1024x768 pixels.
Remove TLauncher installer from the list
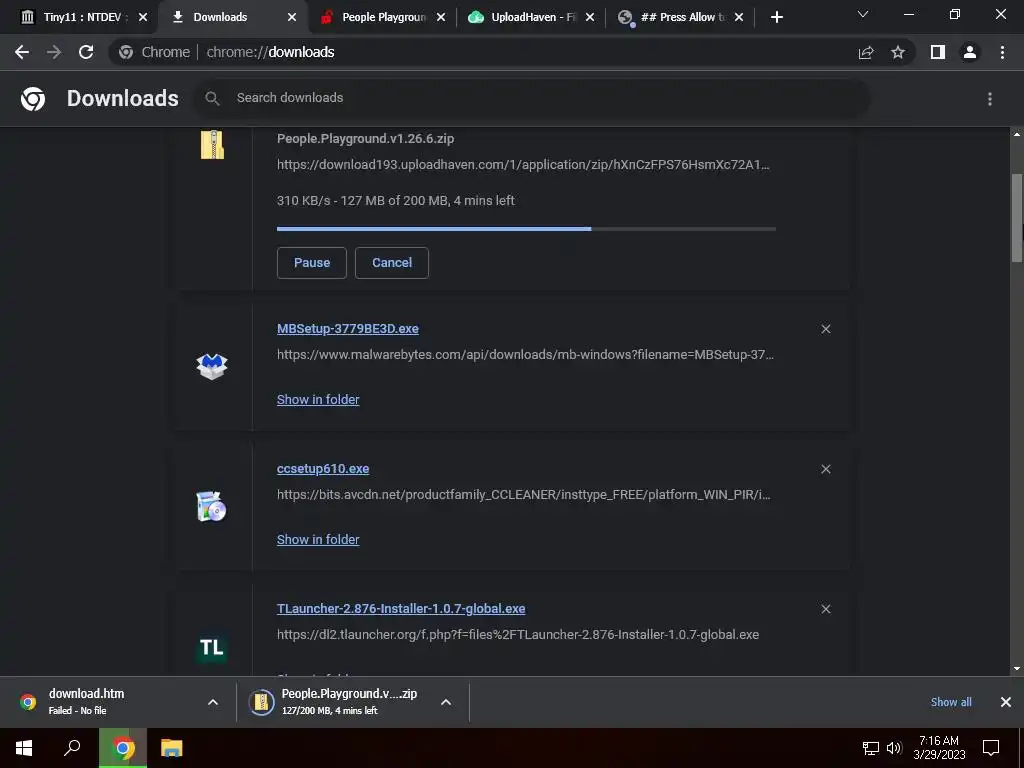tap(825, 609)
